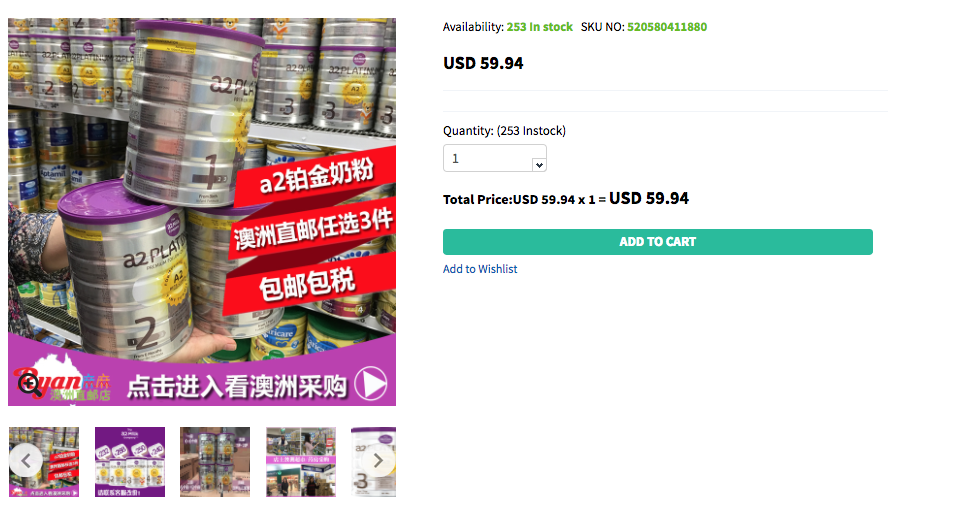Select the last thumbnail showing stage 3 can
Screen dimensions: 963x516
[x=373, y=462]
